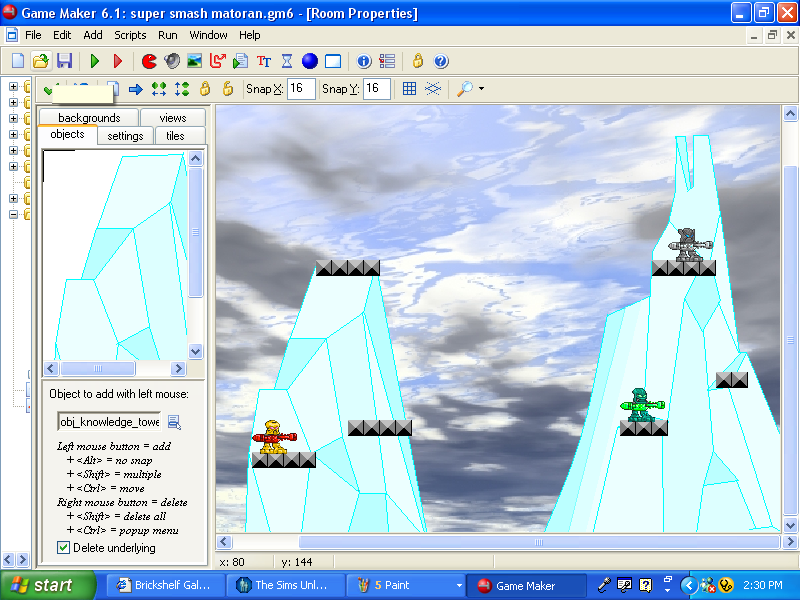Create a new sprite resource

(x=147, y=60)
